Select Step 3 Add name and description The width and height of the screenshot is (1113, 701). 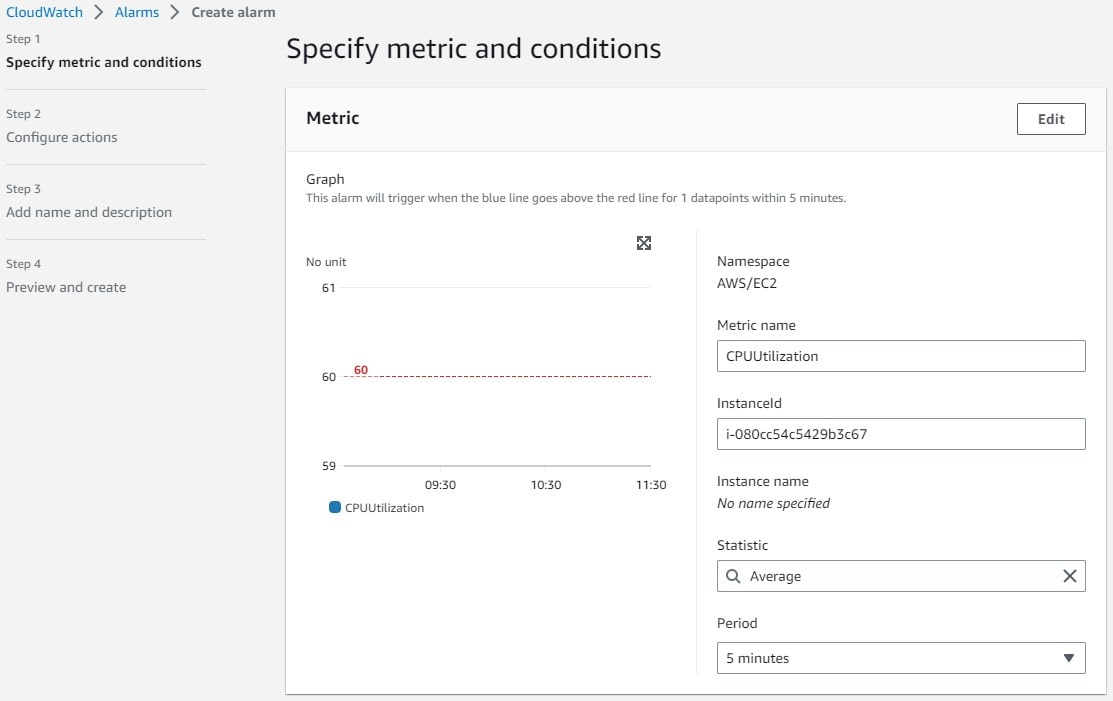click(89, 212)
